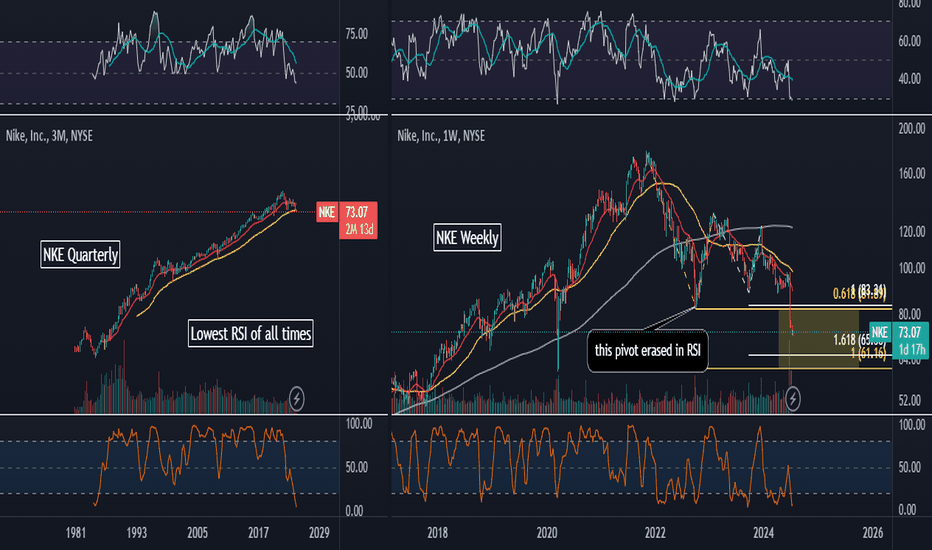Viewport: 932px width, 550px height.
Task: Click 1981 on the quarterly time axis
Action: tap(75, 533)
